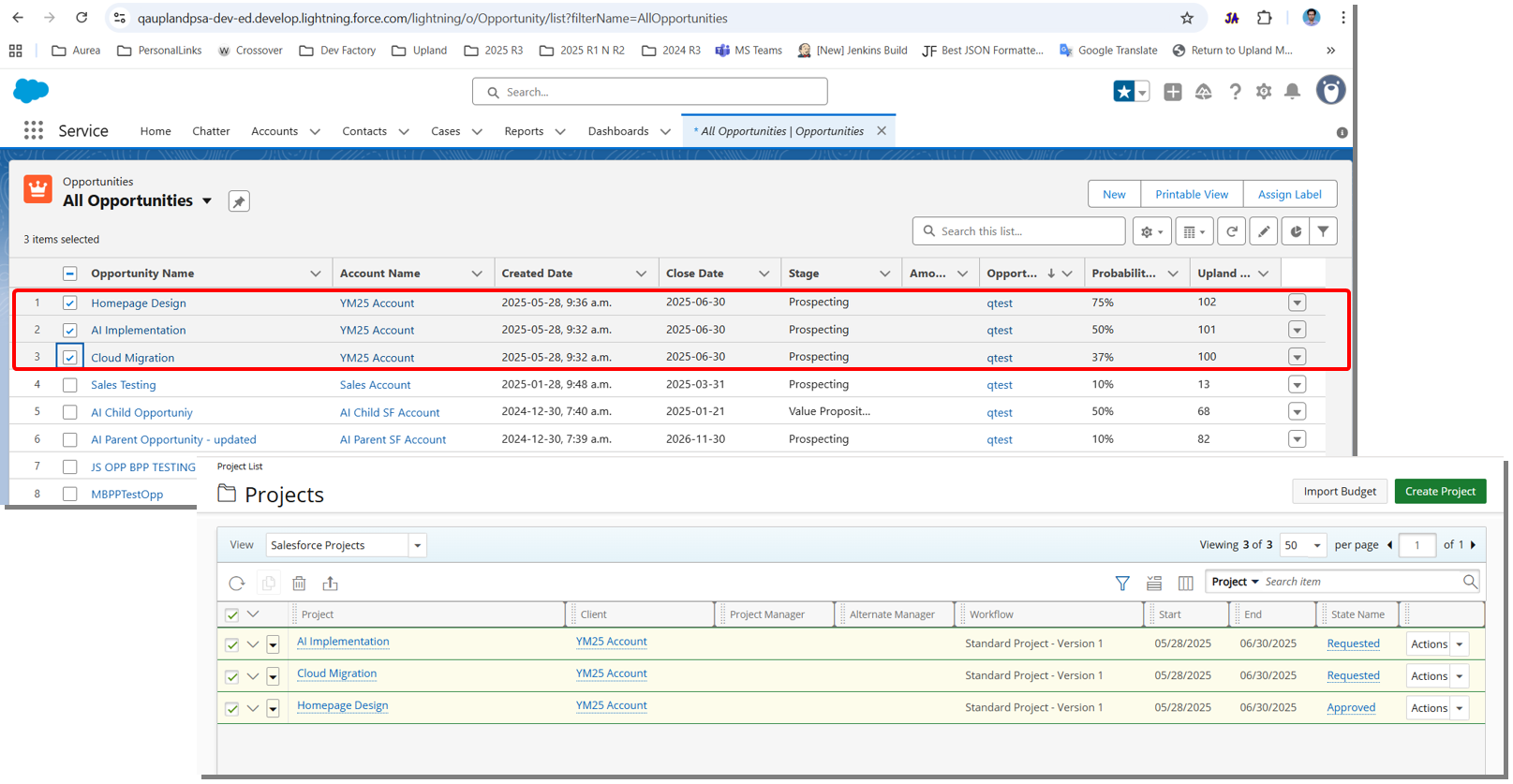Go to the Home tab
Viewport: 1513px width, 784px height.
(x=156, y=131)
